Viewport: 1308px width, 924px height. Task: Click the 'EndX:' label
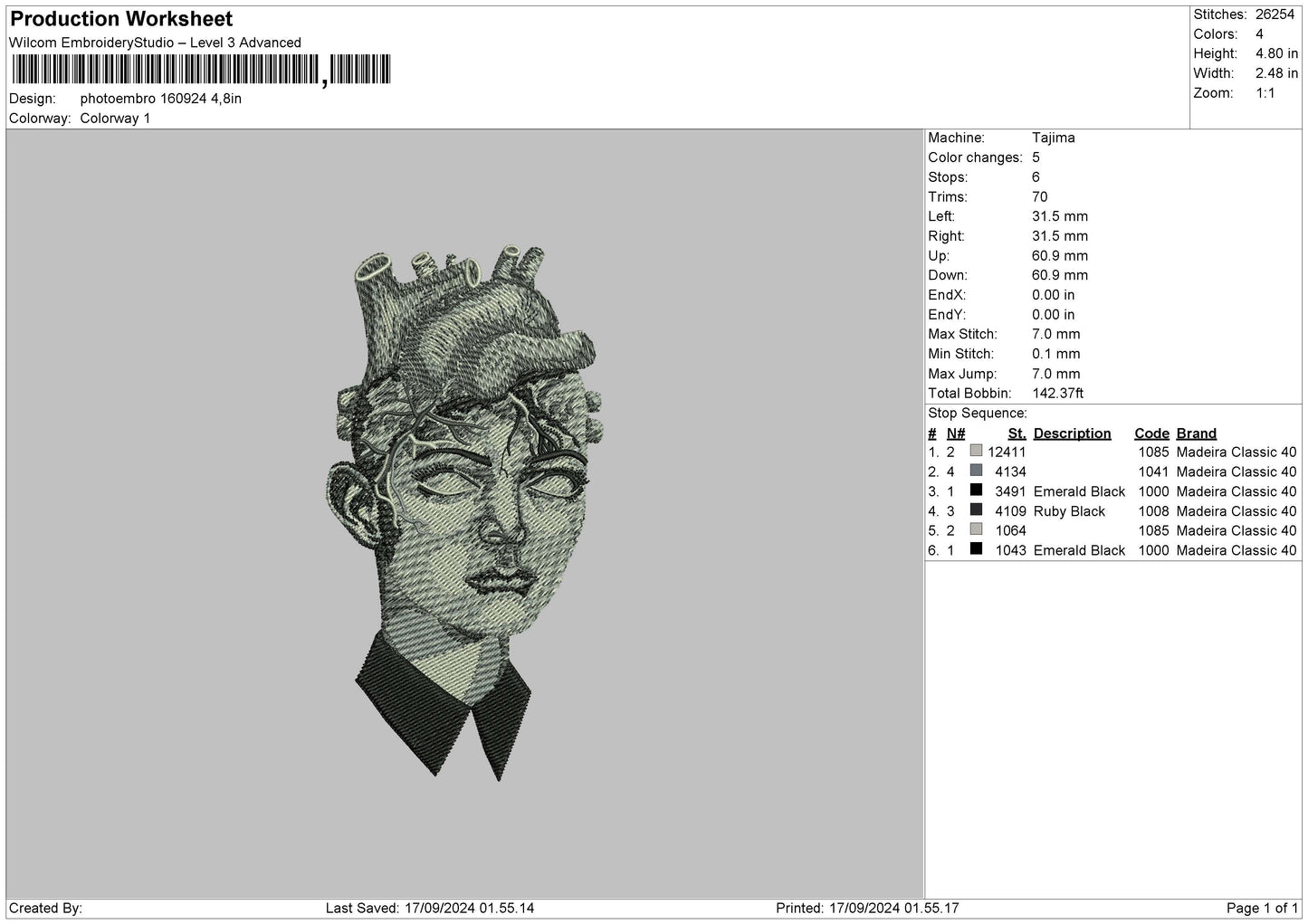coord(947,295)
